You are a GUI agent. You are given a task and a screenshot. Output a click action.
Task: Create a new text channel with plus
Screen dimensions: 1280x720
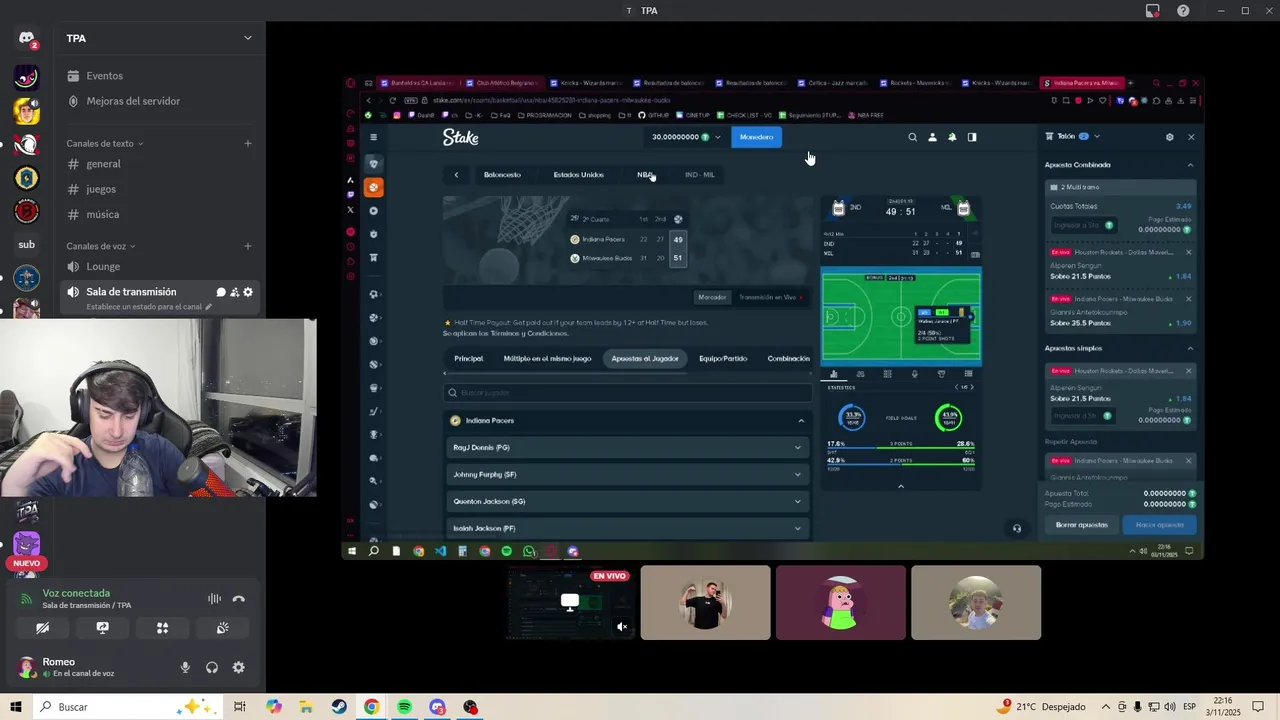coord(248,143)
